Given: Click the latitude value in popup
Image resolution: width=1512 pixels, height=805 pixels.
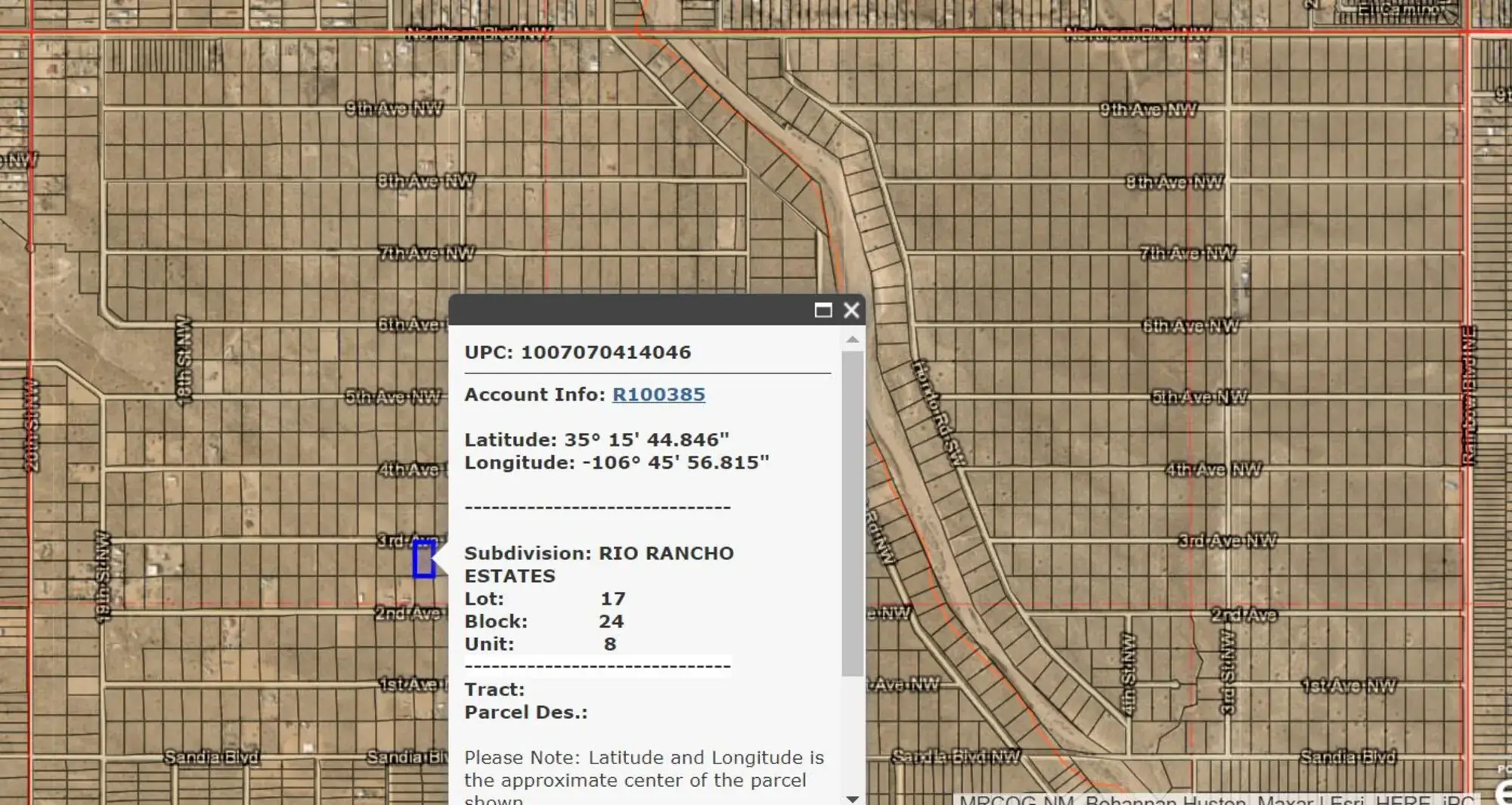Looking at the screenshot, I should point(646,440).
